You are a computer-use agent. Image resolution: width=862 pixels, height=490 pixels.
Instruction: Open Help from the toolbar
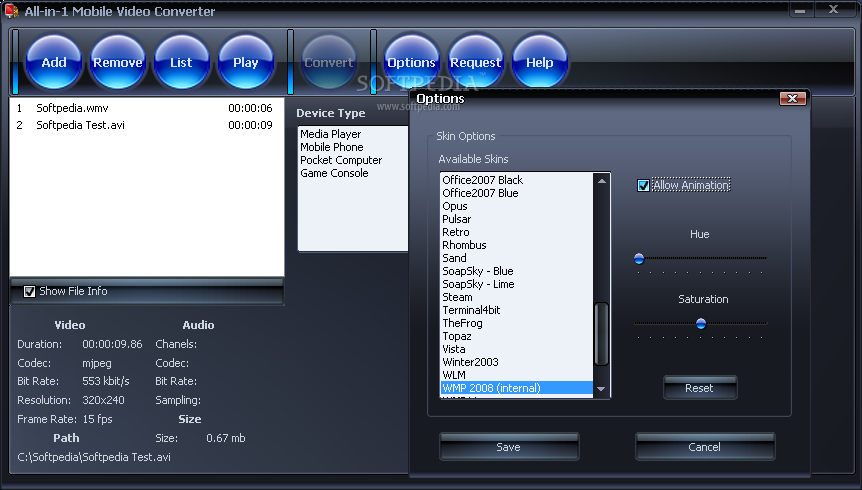coord(540,62)
